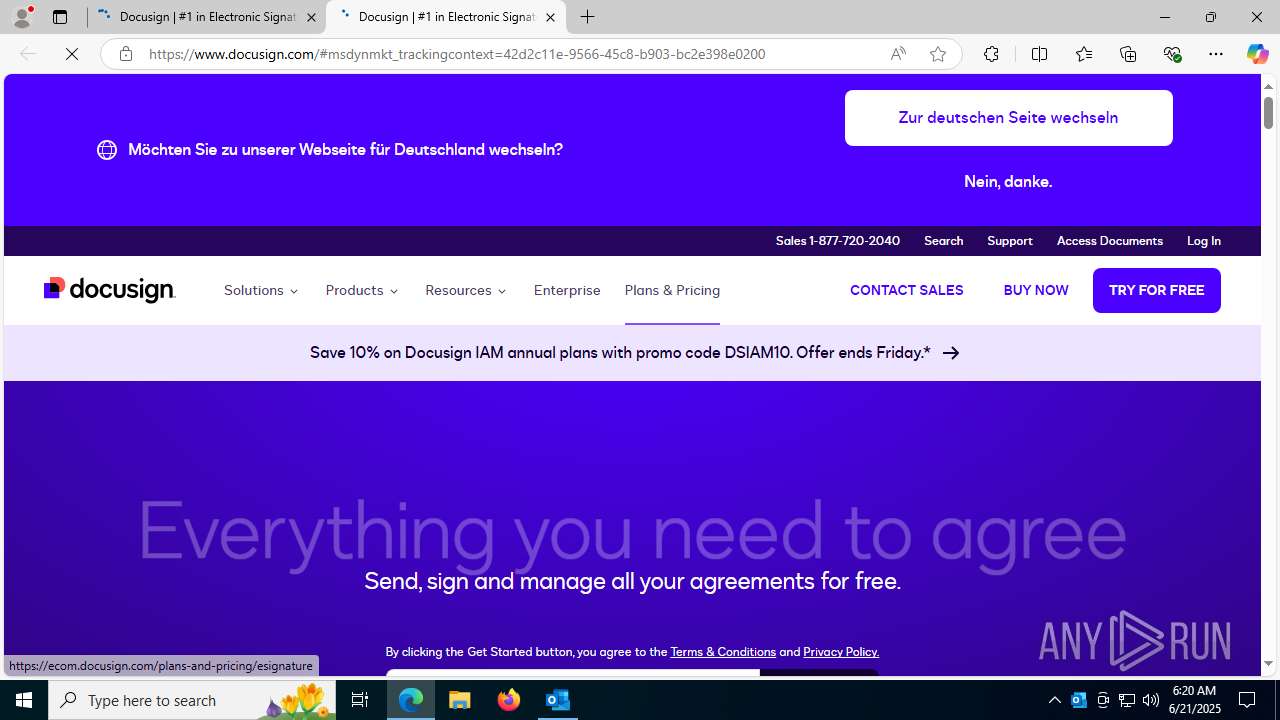Open the Extensions icon
The height and width of the screenshot is (720, 1280).
pyautogui.click(x=991, y=54)
